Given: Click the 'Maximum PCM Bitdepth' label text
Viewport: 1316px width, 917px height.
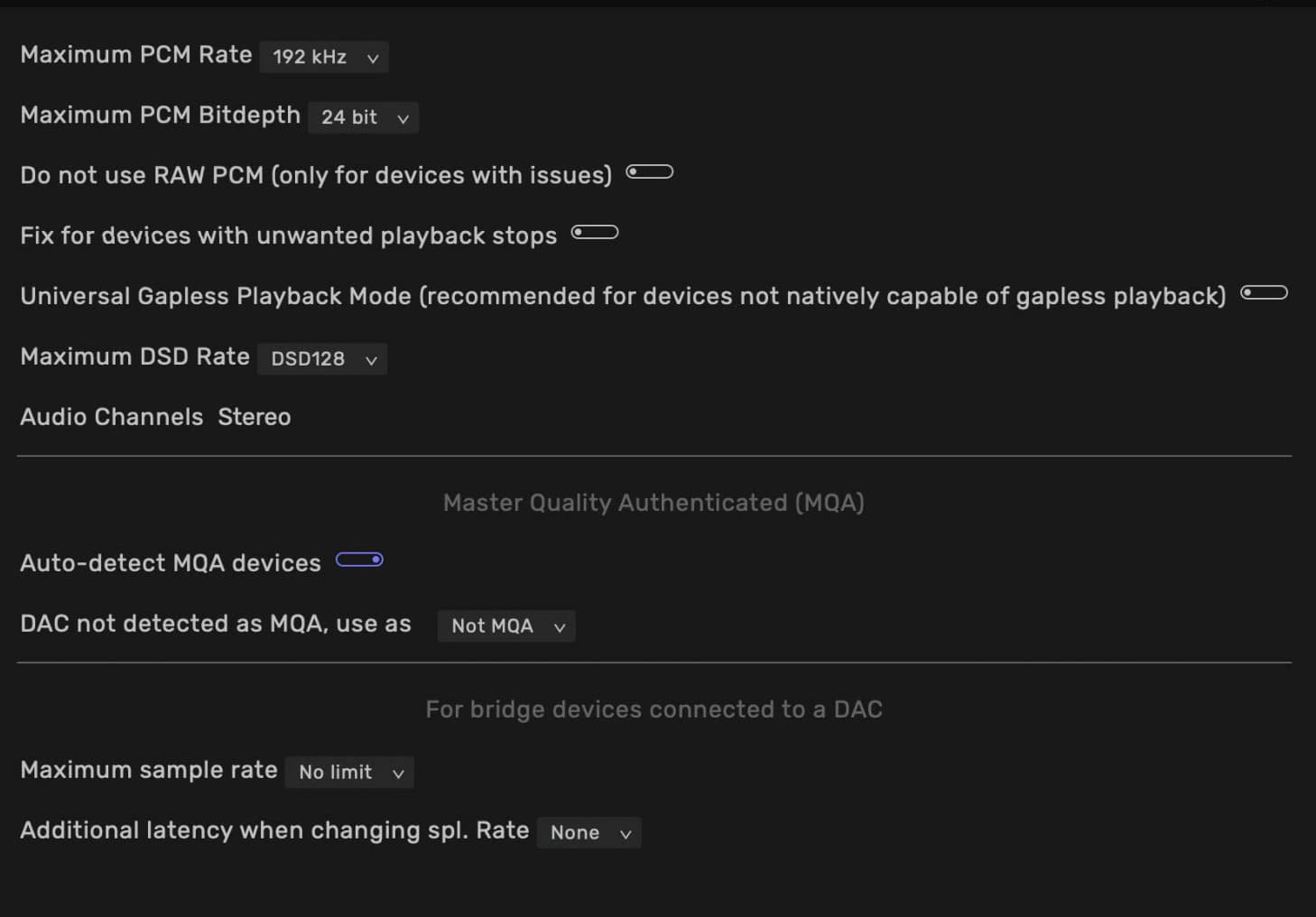Looking at the screenshot, I should 160,116.
